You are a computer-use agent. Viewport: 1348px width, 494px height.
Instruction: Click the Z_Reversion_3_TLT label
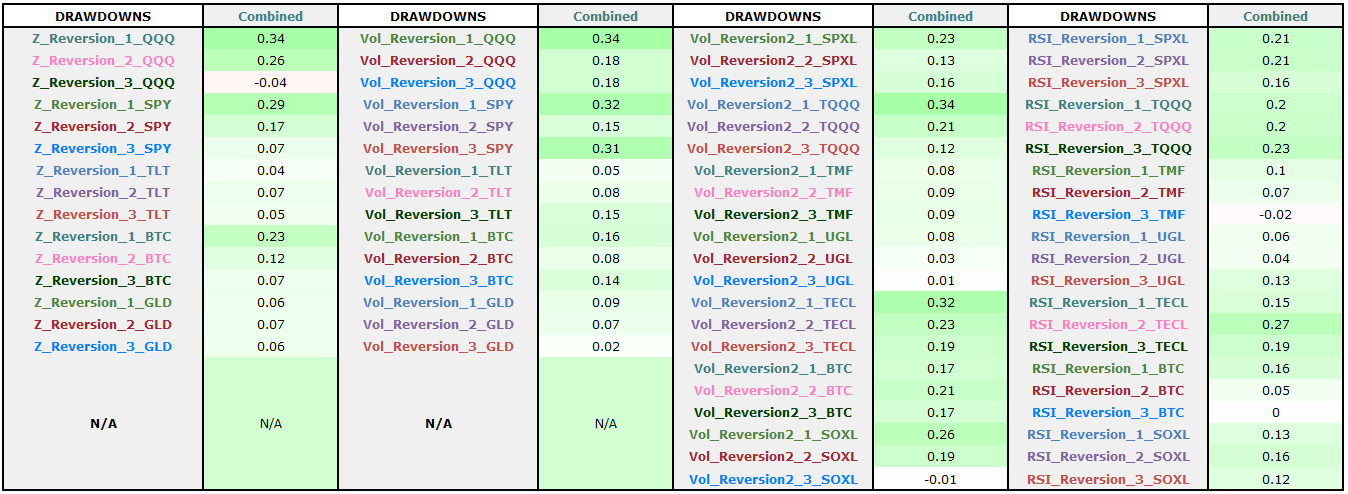103,214
